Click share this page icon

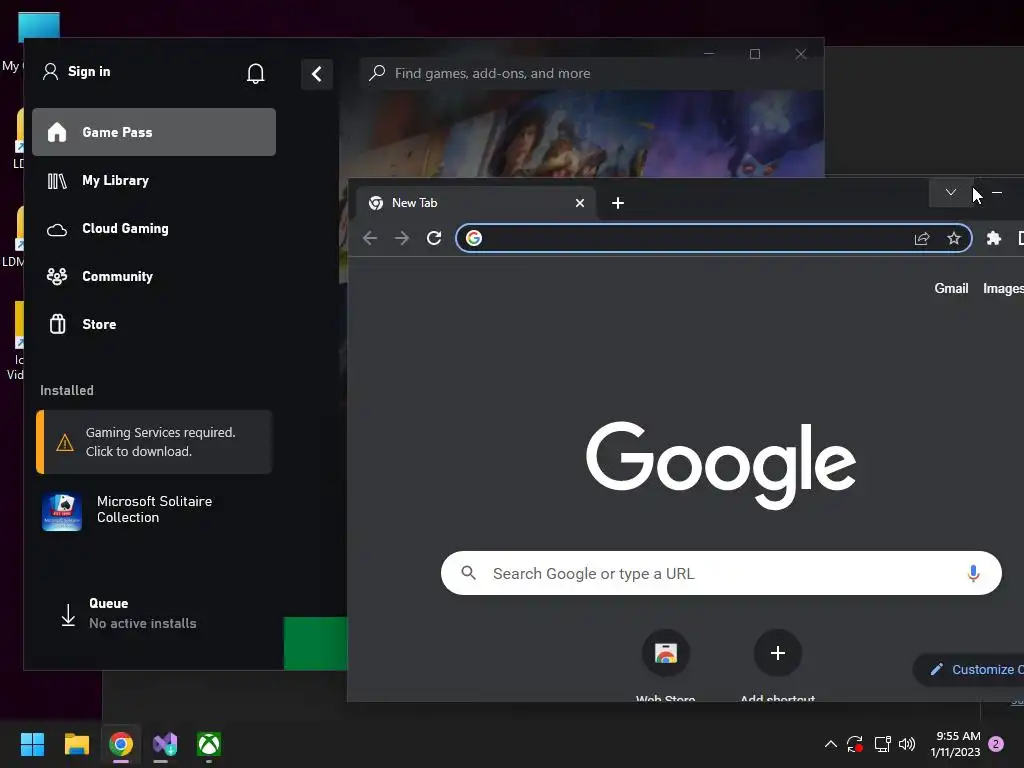922,238
